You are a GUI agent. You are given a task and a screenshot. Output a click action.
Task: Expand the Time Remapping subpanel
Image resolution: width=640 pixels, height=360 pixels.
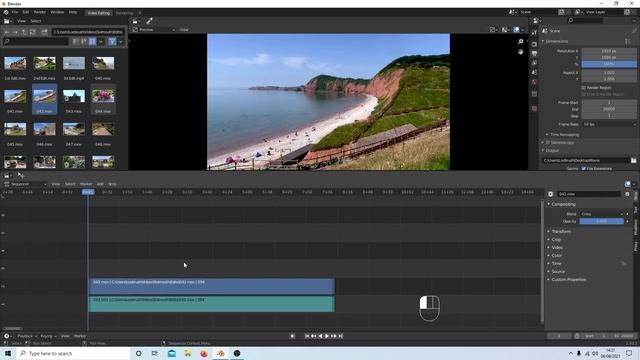click(x=563, y=135)
